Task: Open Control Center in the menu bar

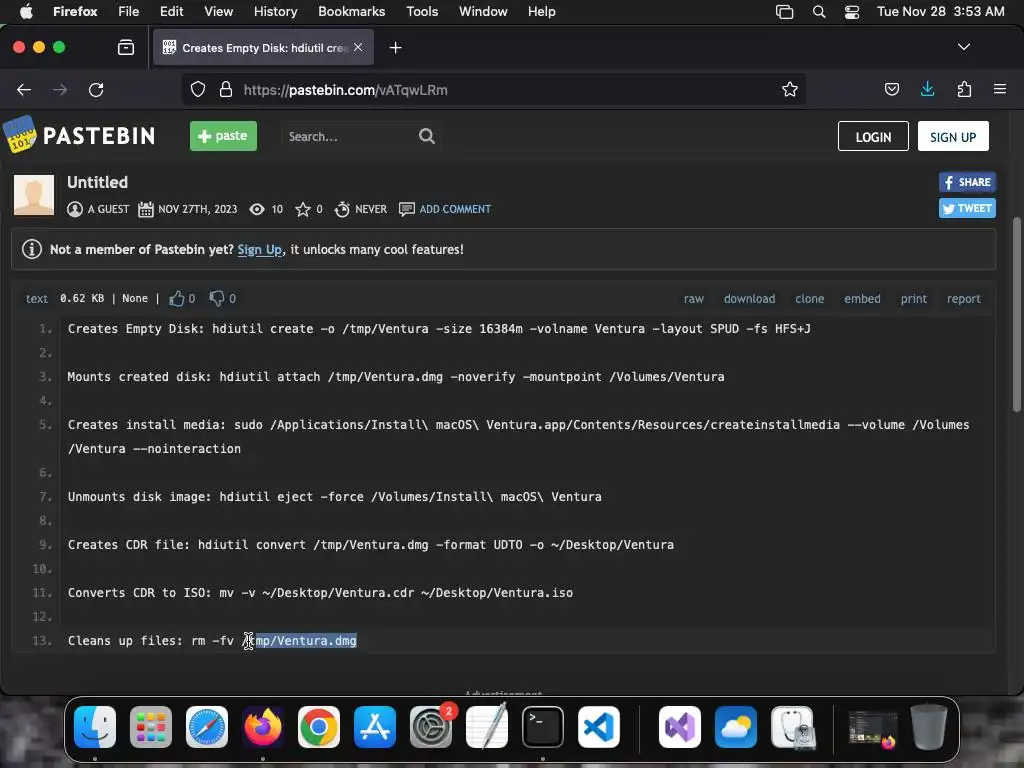Action: pos(852,12)
